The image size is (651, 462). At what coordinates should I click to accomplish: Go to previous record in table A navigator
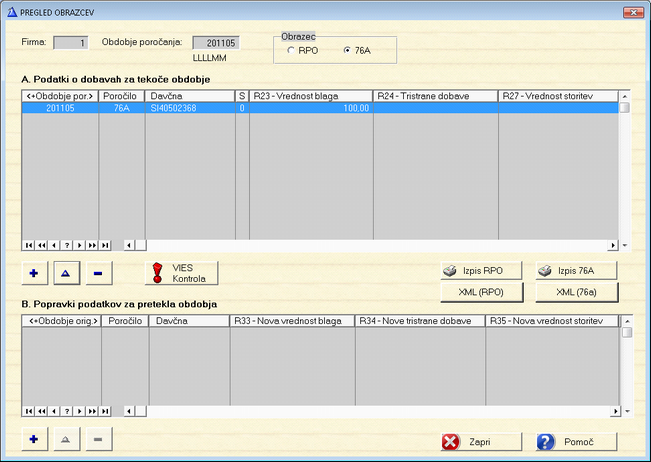pyautogui.click(x=54, y=245)
